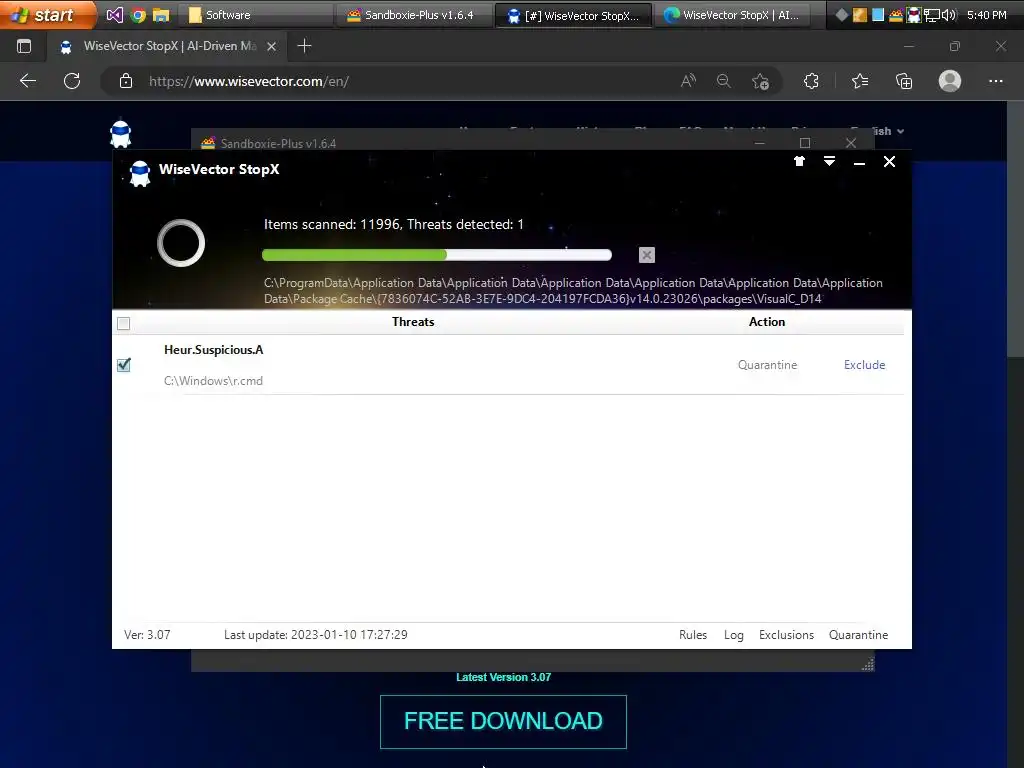Click the WiseVector robot logo on webpage
The width and height of the screenshot is (1024, 768).
tap(120, 135)
